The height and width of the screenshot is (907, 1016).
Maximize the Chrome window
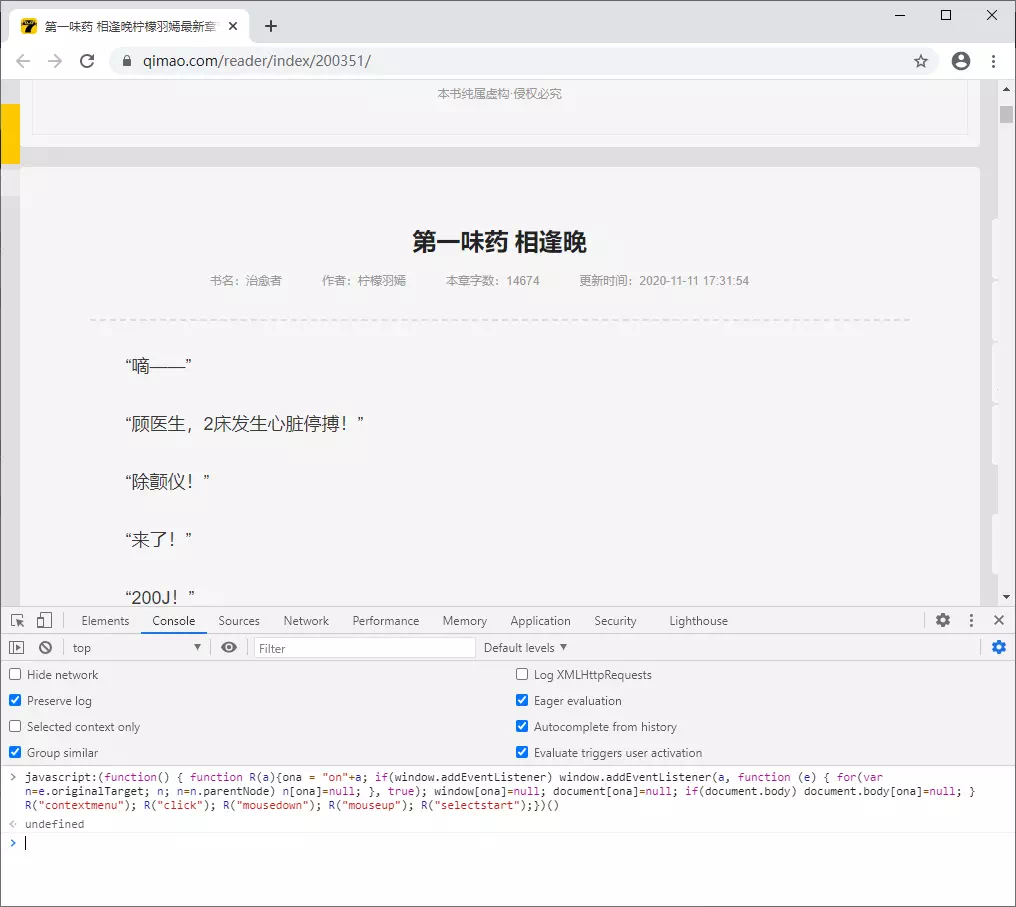click(x=946, y=15)
